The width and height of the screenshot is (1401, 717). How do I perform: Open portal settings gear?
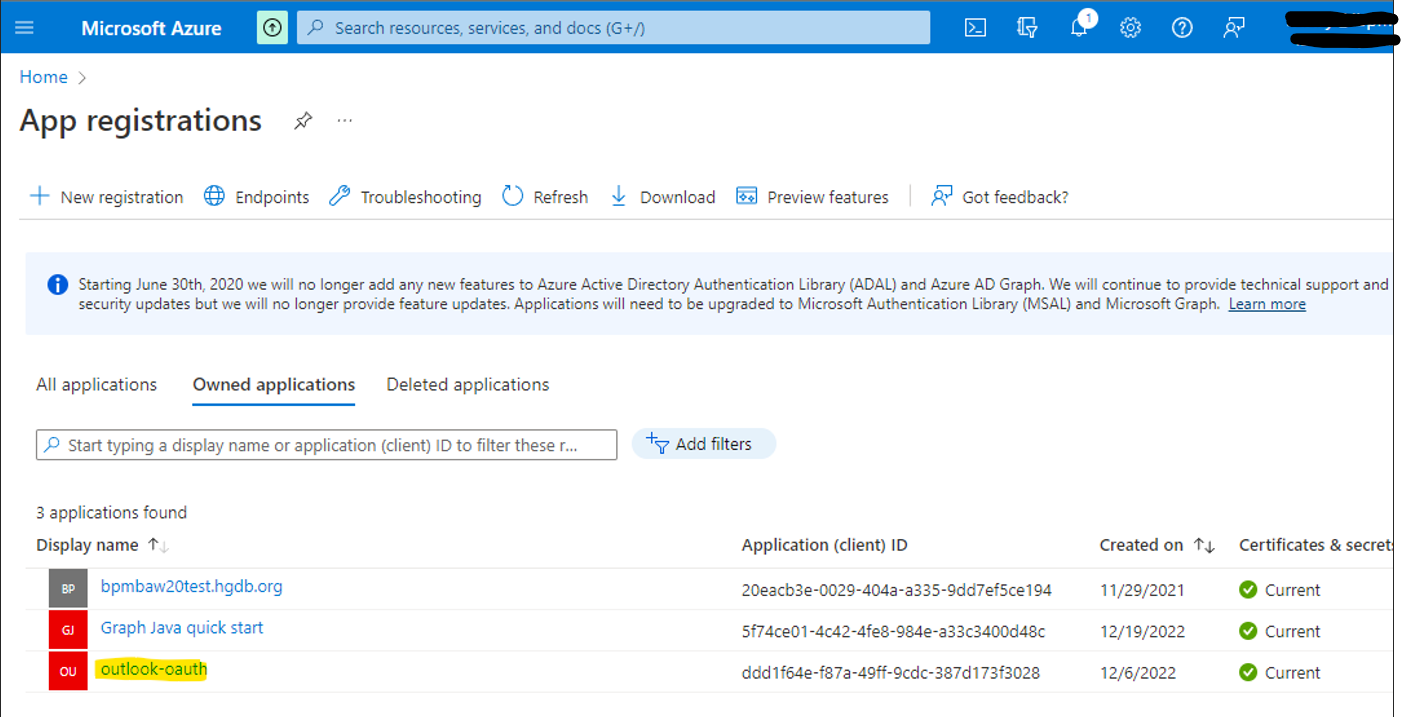coord(1130,28)
